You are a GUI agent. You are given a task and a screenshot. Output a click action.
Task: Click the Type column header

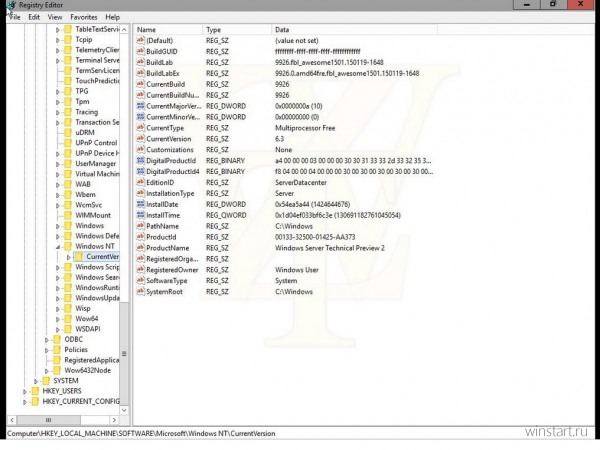[235, 30]
